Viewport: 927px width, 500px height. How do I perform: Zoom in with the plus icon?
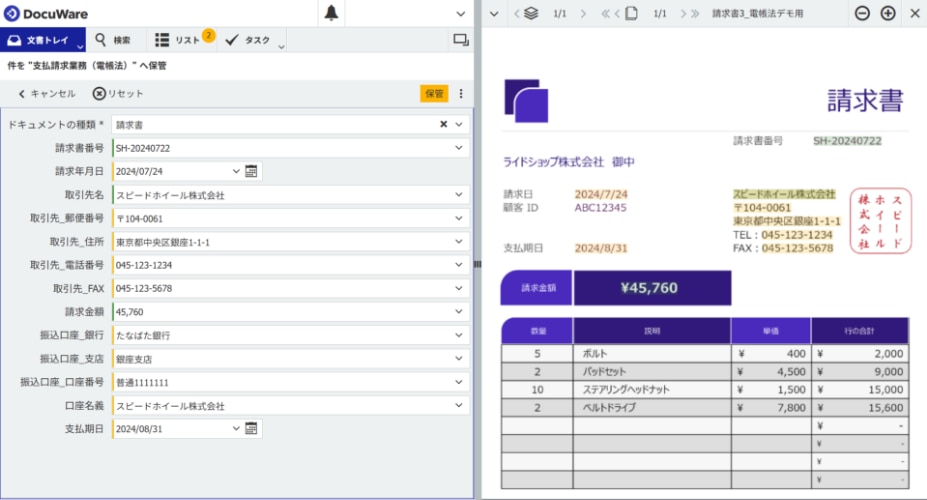(888, 13)
